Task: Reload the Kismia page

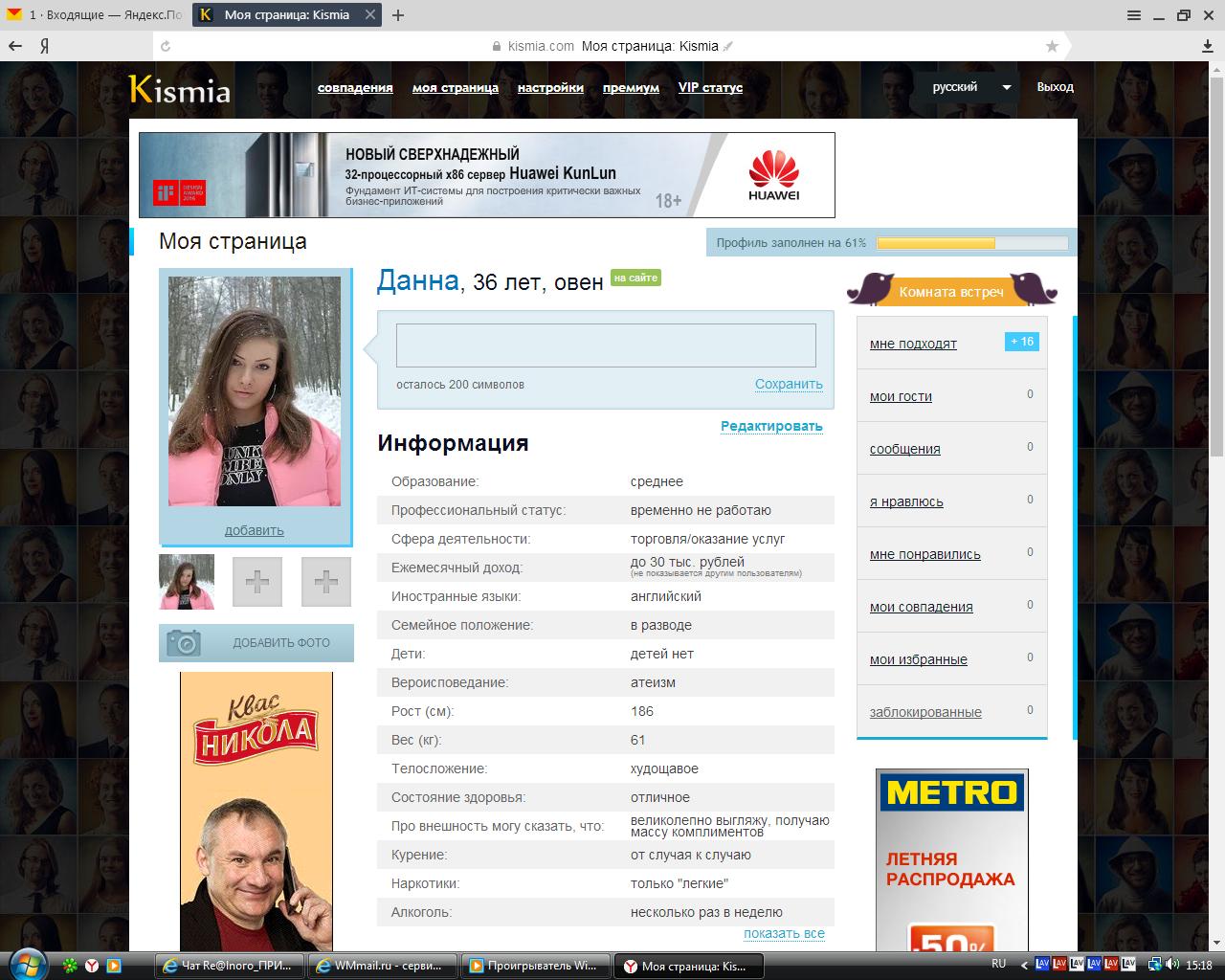Action: tap(166, 46)
